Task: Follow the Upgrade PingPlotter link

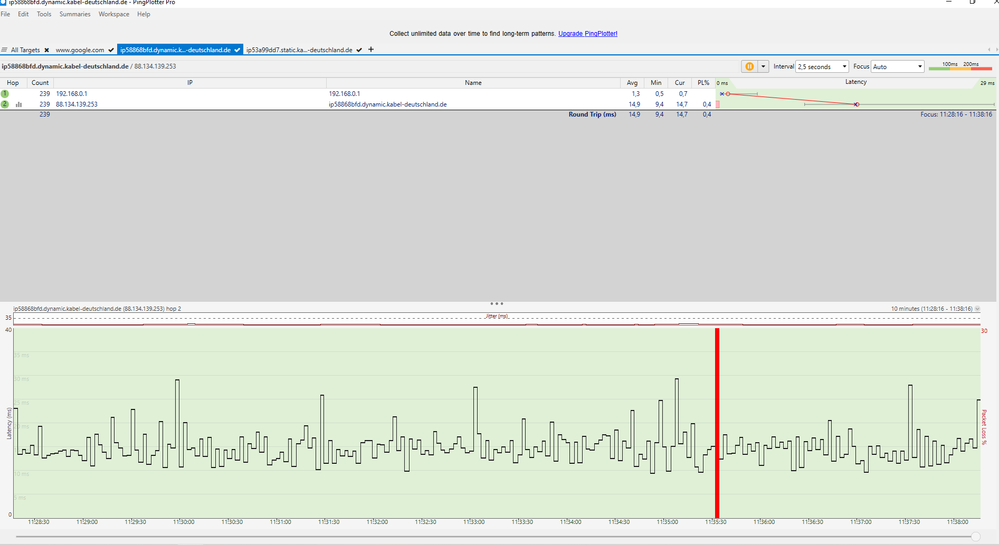Action: point(587,34)
